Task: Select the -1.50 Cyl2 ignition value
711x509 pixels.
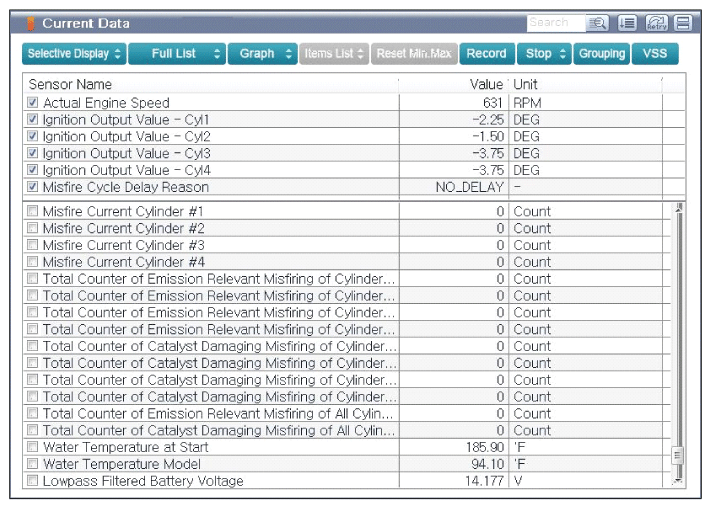Action: pos(488,136)
